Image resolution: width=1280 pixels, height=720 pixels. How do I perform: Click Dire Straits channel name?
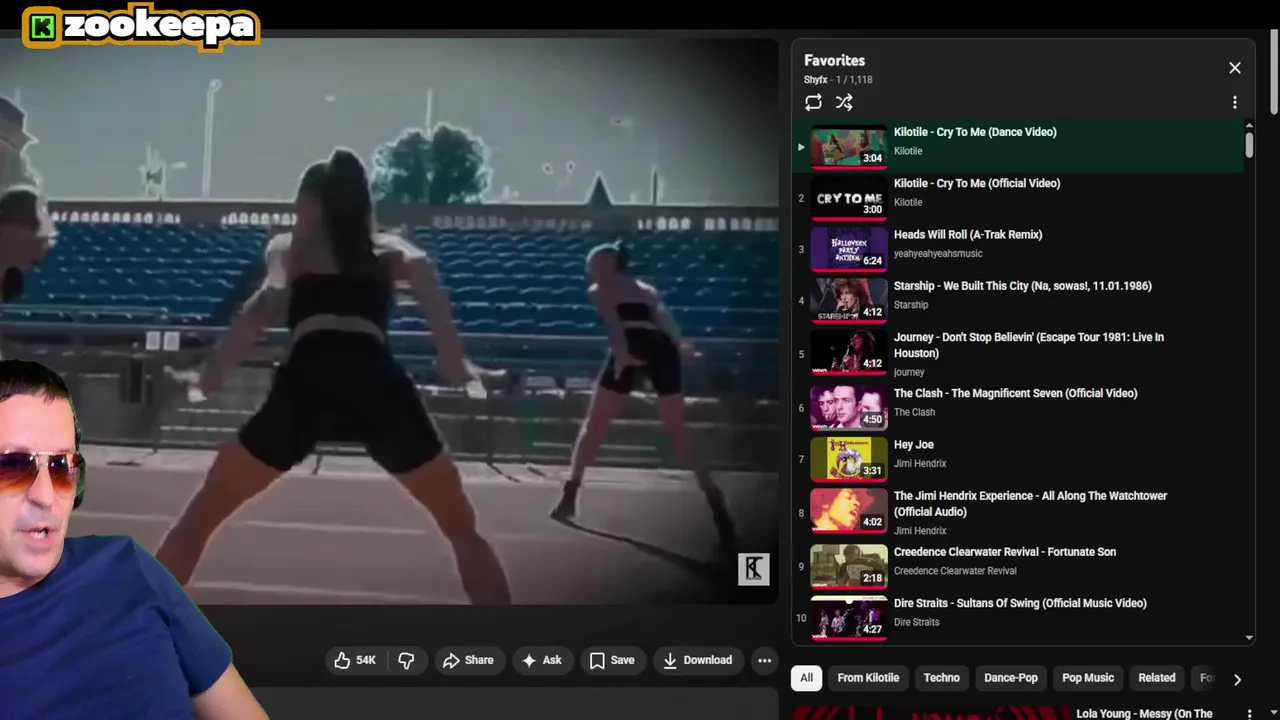(x=916, y=622)
